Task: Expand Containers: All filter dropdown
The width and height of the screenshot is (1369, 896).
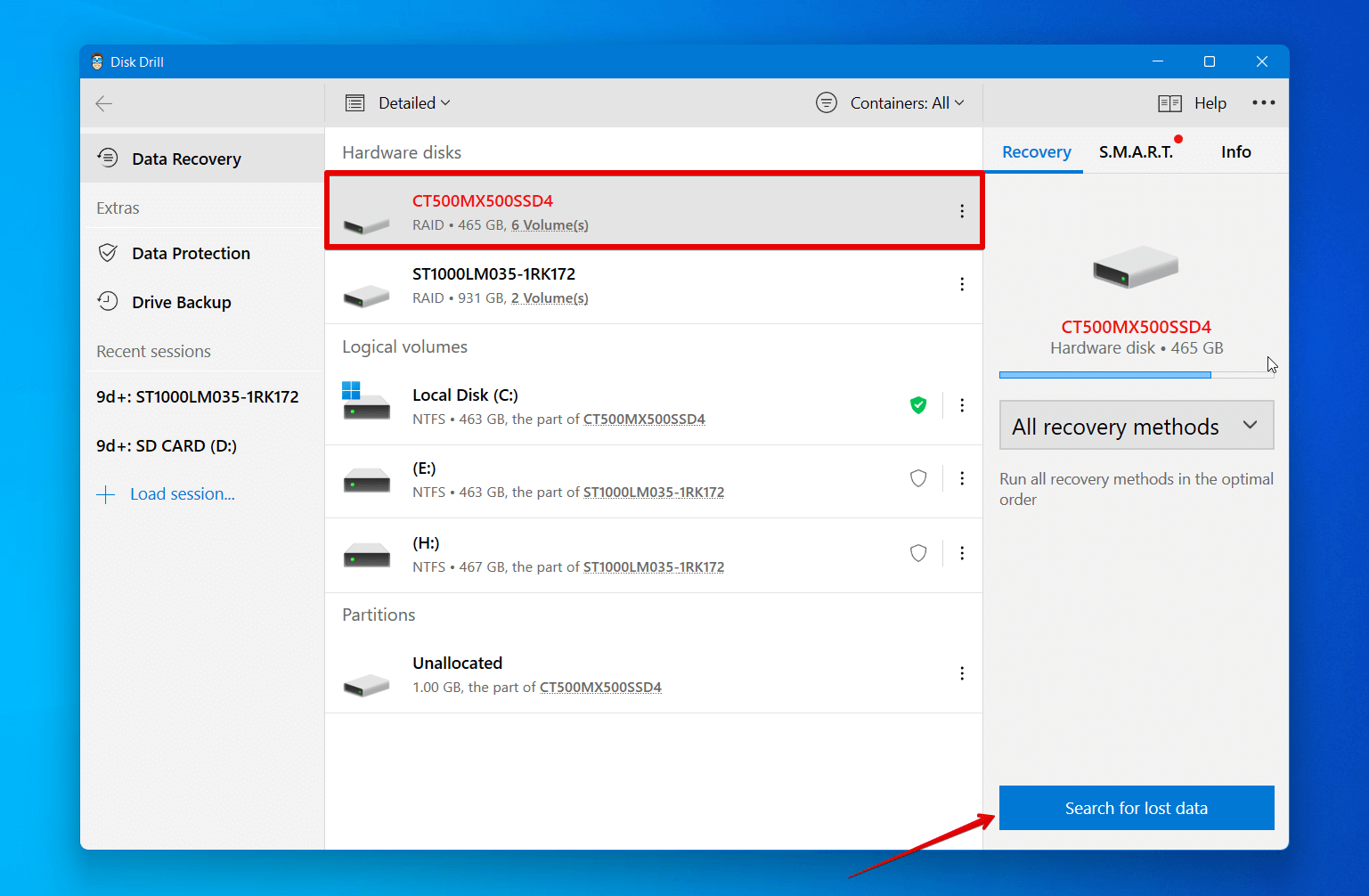Action: [907, 103]
